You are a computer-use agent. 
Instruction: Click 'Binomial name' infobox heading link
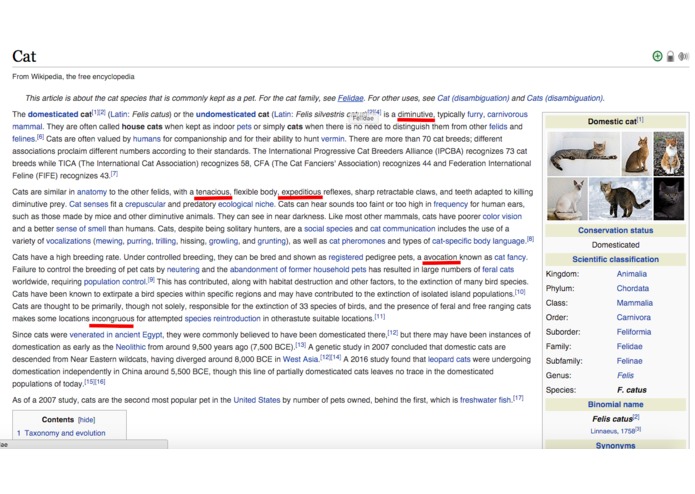tap(615, 405)
